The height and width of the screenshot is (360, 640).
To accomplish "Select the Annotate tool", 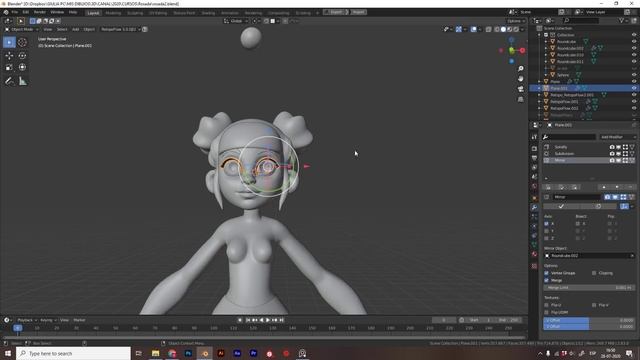I will pyautogui.click(x=9, y=81).
